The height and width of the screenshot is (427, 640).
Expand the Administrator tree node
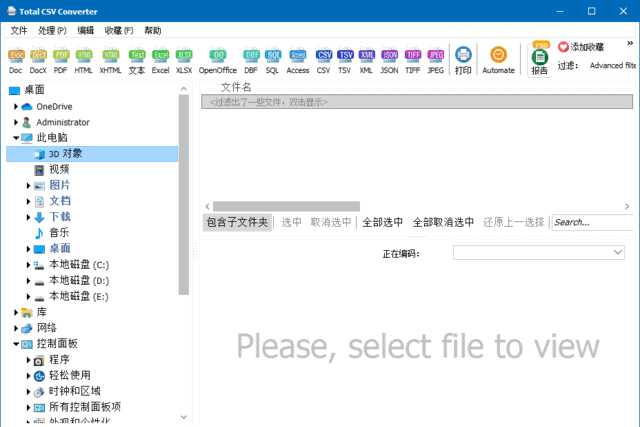tap(16, 122)
